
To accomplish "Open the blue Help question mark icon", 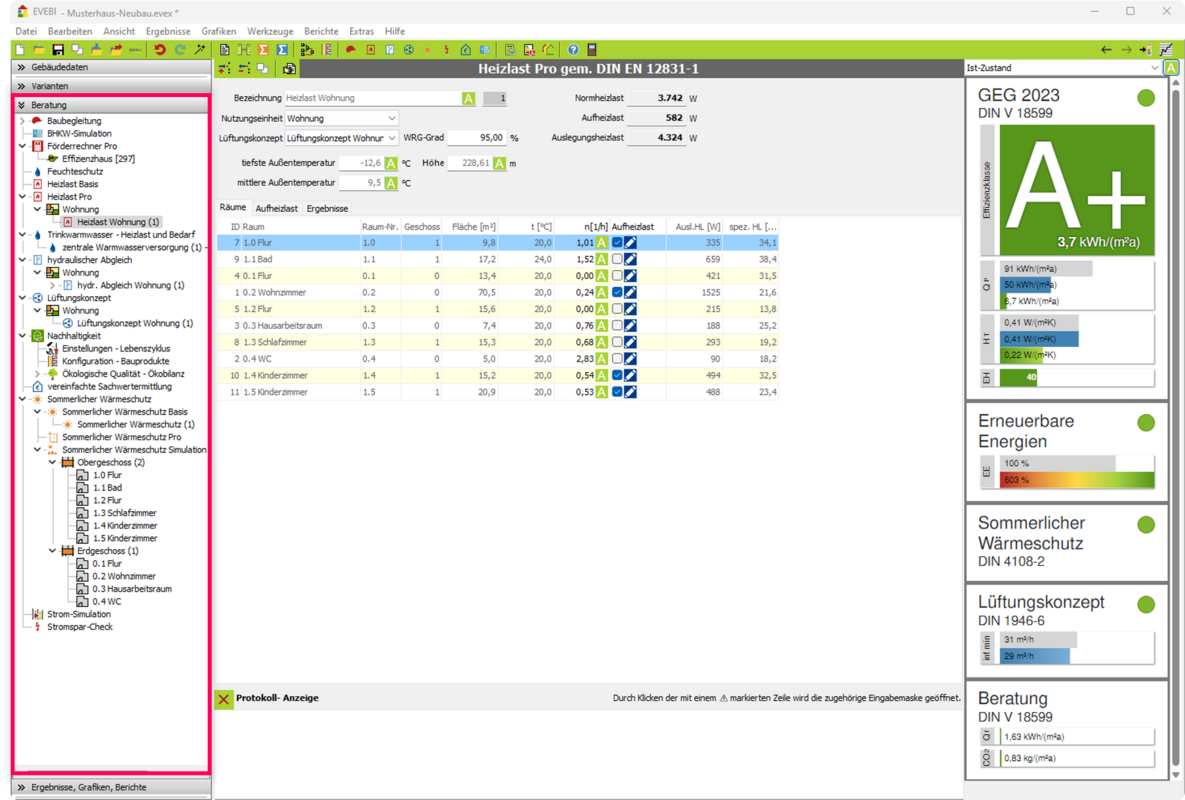I will click(x=572, y=50).
